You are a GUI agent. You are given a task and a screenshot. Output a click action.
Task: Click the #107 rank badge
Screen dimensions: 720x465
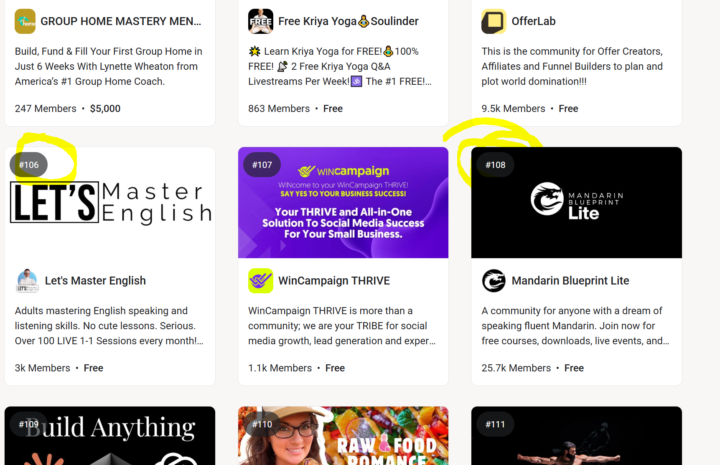(x=262, y=165)
